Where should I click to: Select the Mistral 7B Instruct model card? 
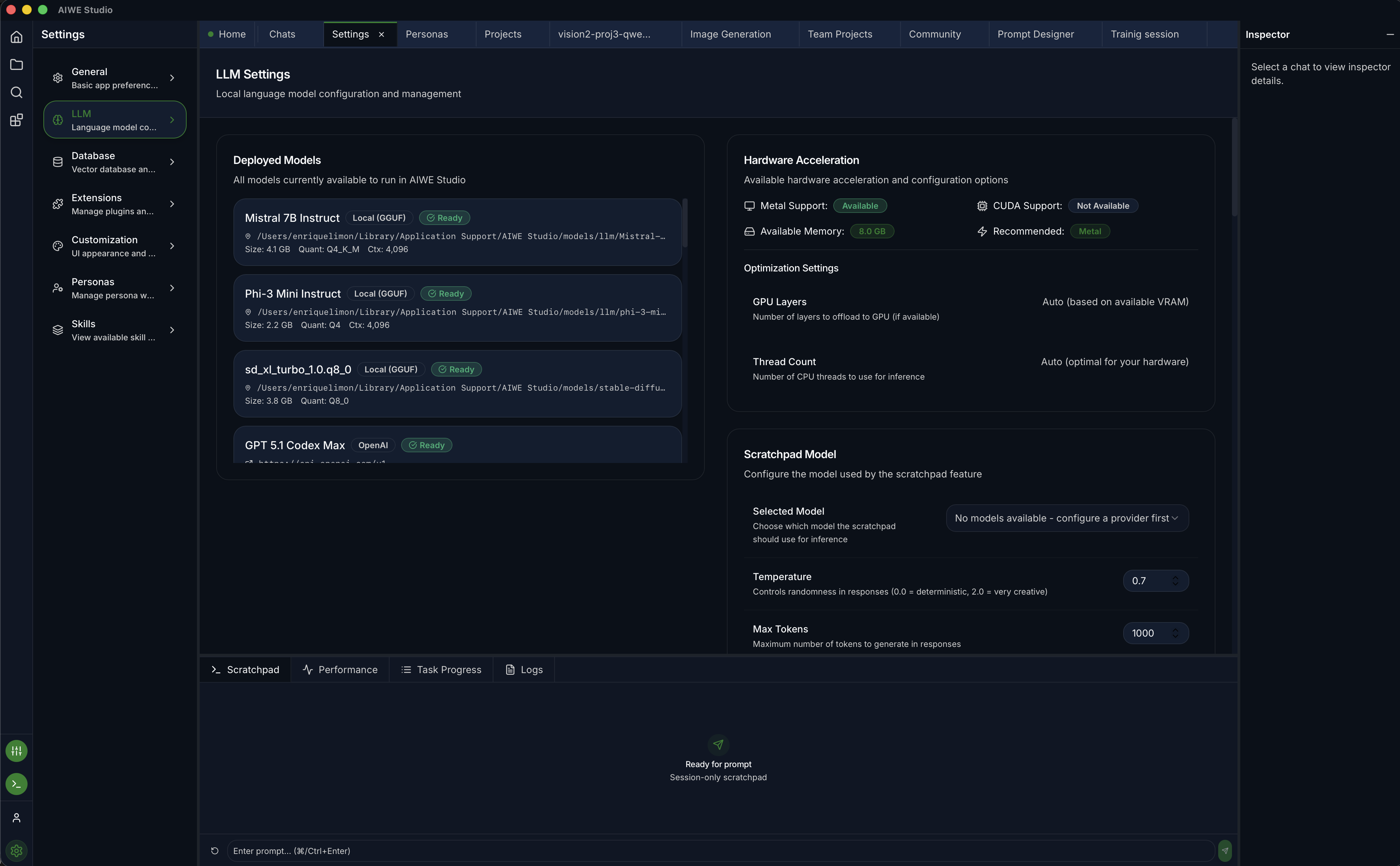click(457, 232)
